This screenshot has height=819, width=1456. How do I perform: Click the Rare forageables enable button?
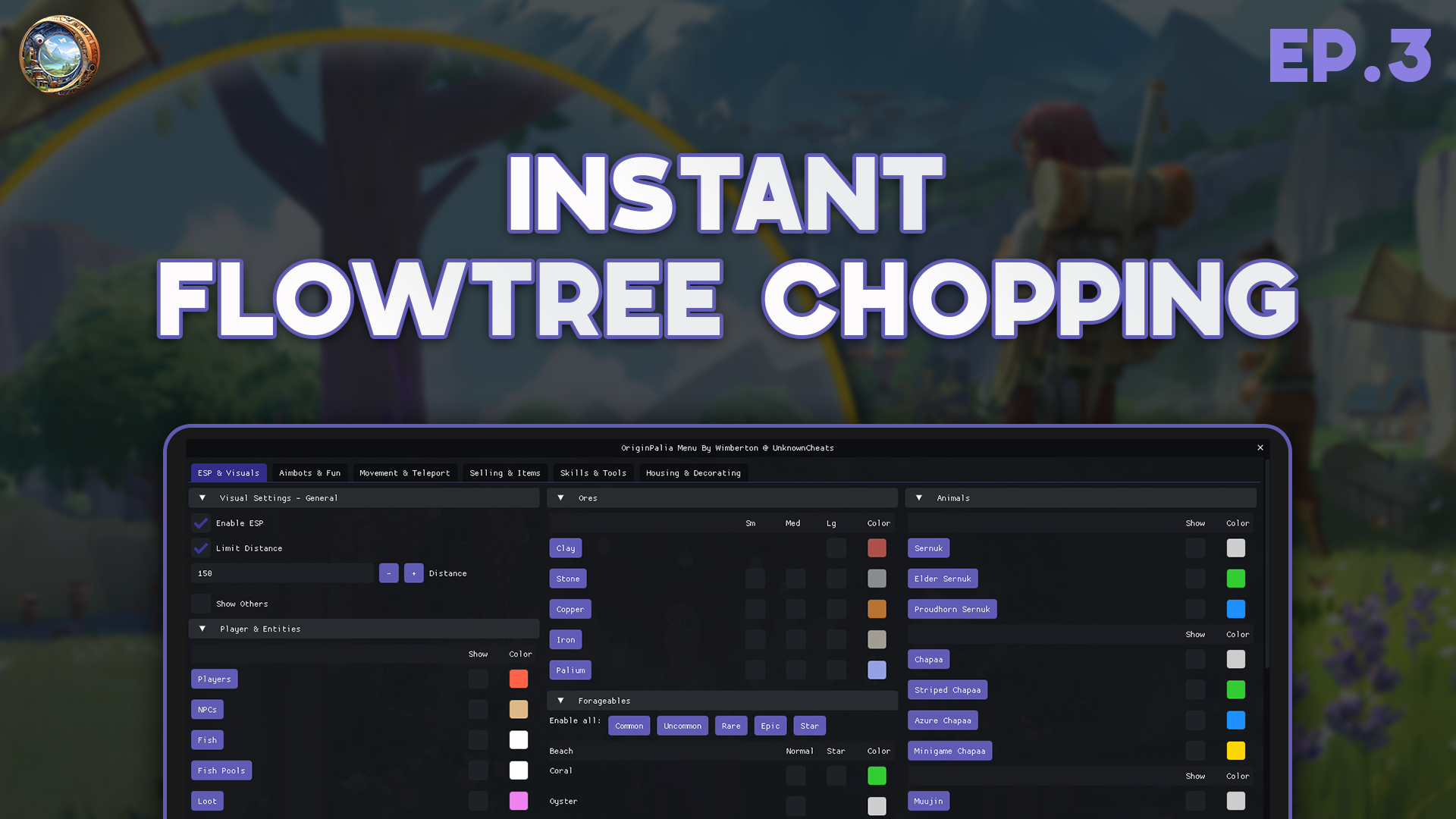pyautogui.click(x=731, y=726)
